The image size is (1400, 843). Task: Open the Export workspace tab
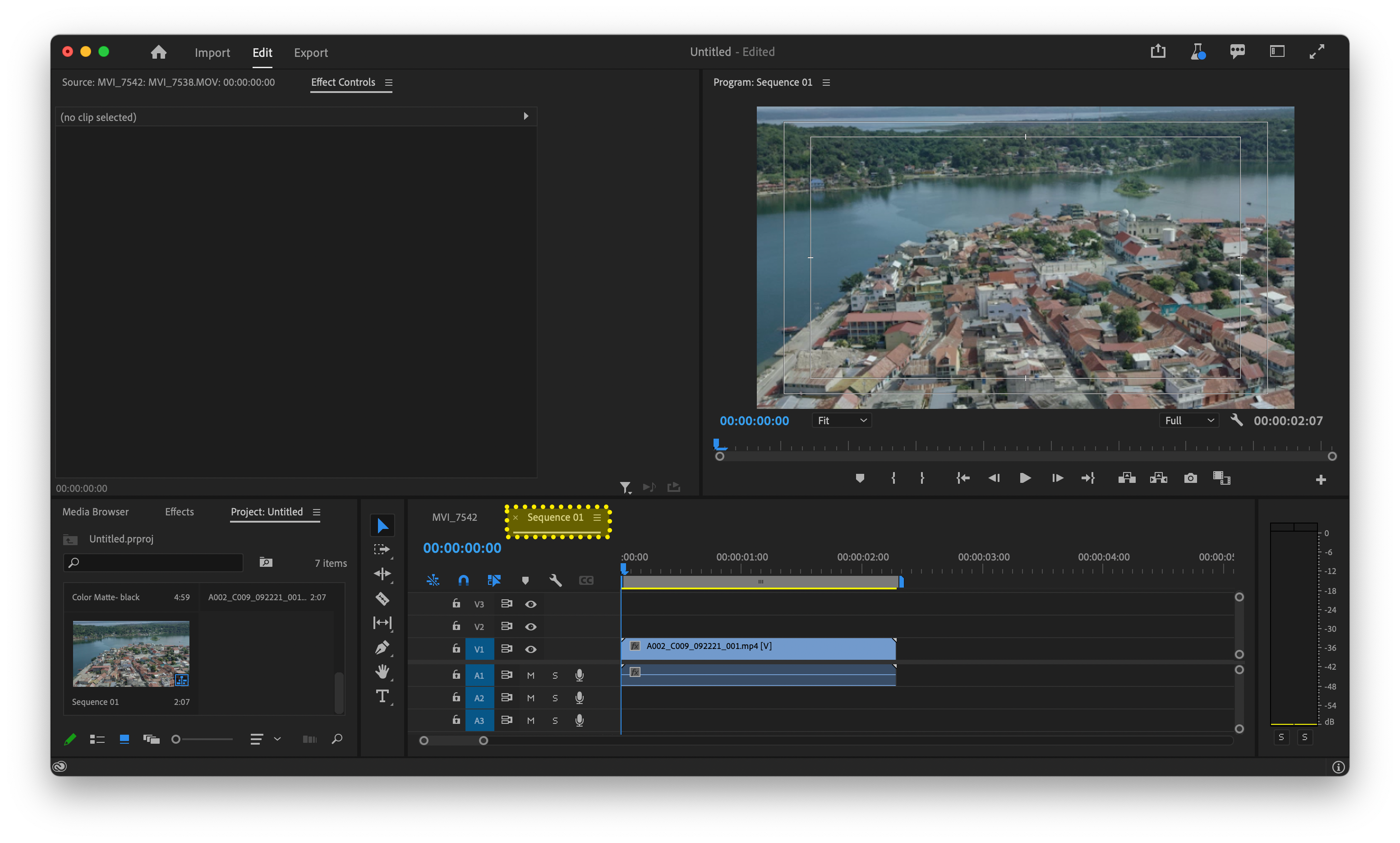[311, 53]
